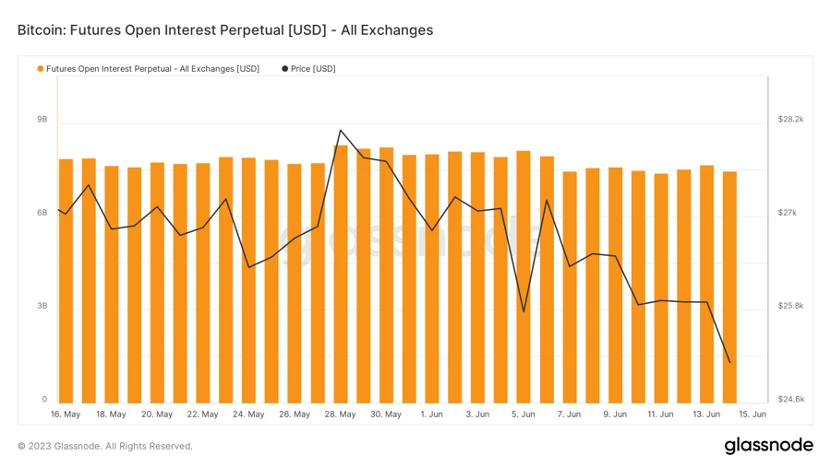Click the final price drop point on the line
Image resolution: width=832 pixels, height=468 pixels.
click(730, 362)
